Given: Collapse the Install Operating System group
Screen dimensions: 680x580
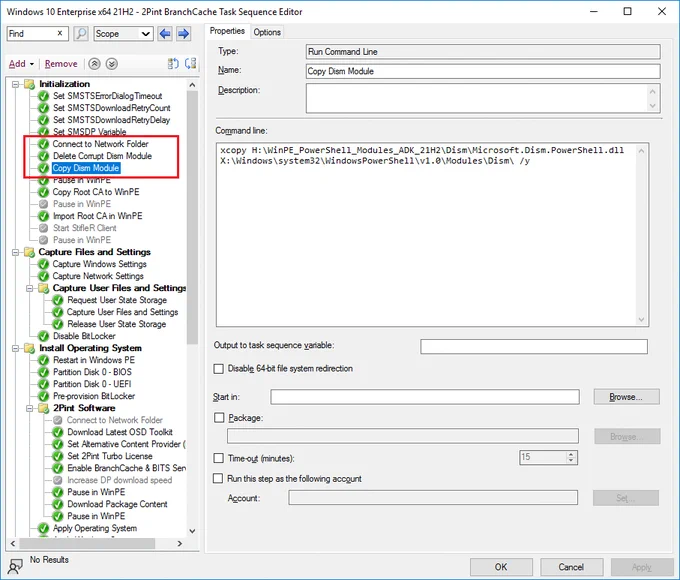Looking at the screenshot, I should (16, 348).
